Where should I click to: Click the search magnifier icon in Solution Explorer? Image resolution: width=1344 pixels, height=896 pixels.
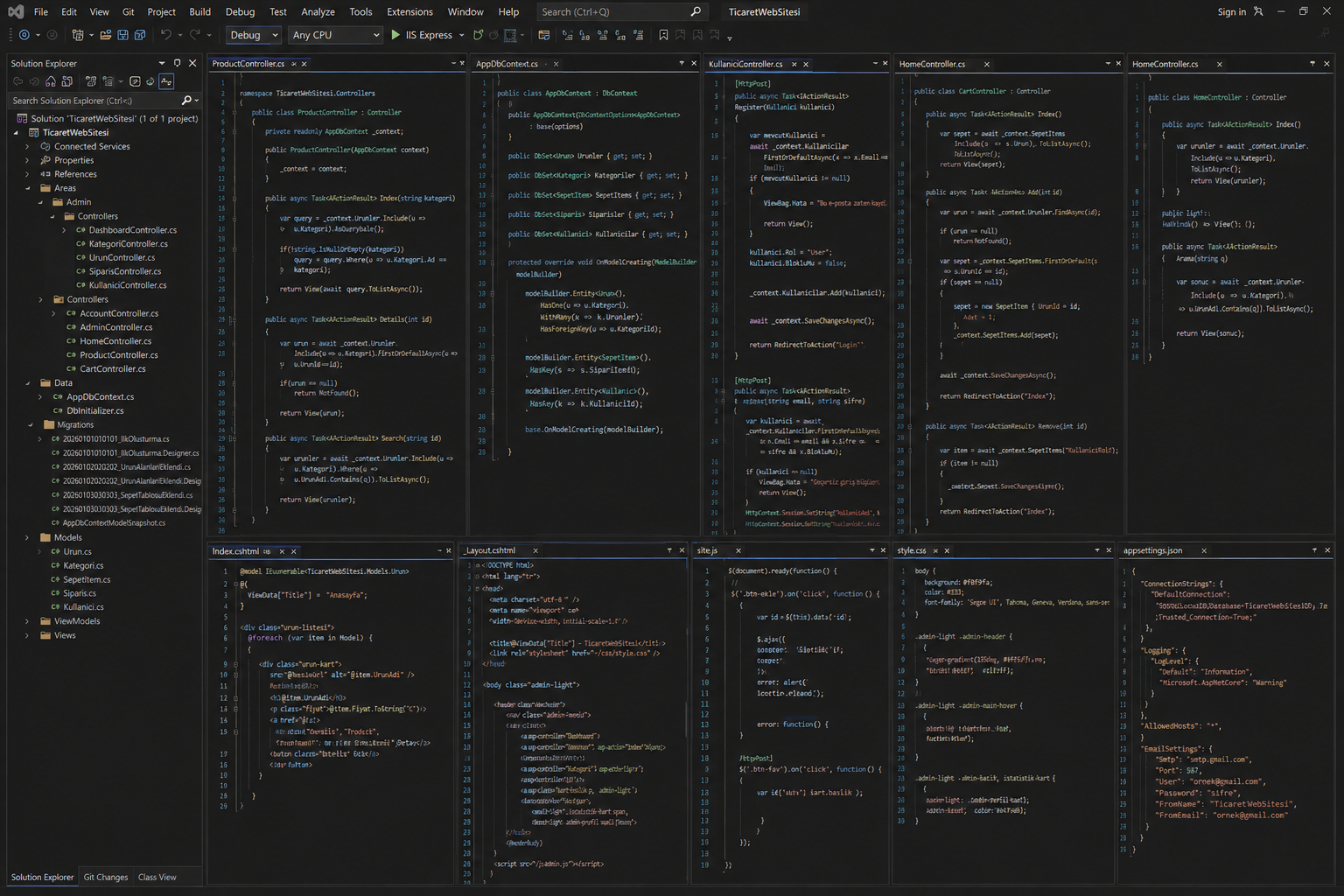tap(185, 101)
